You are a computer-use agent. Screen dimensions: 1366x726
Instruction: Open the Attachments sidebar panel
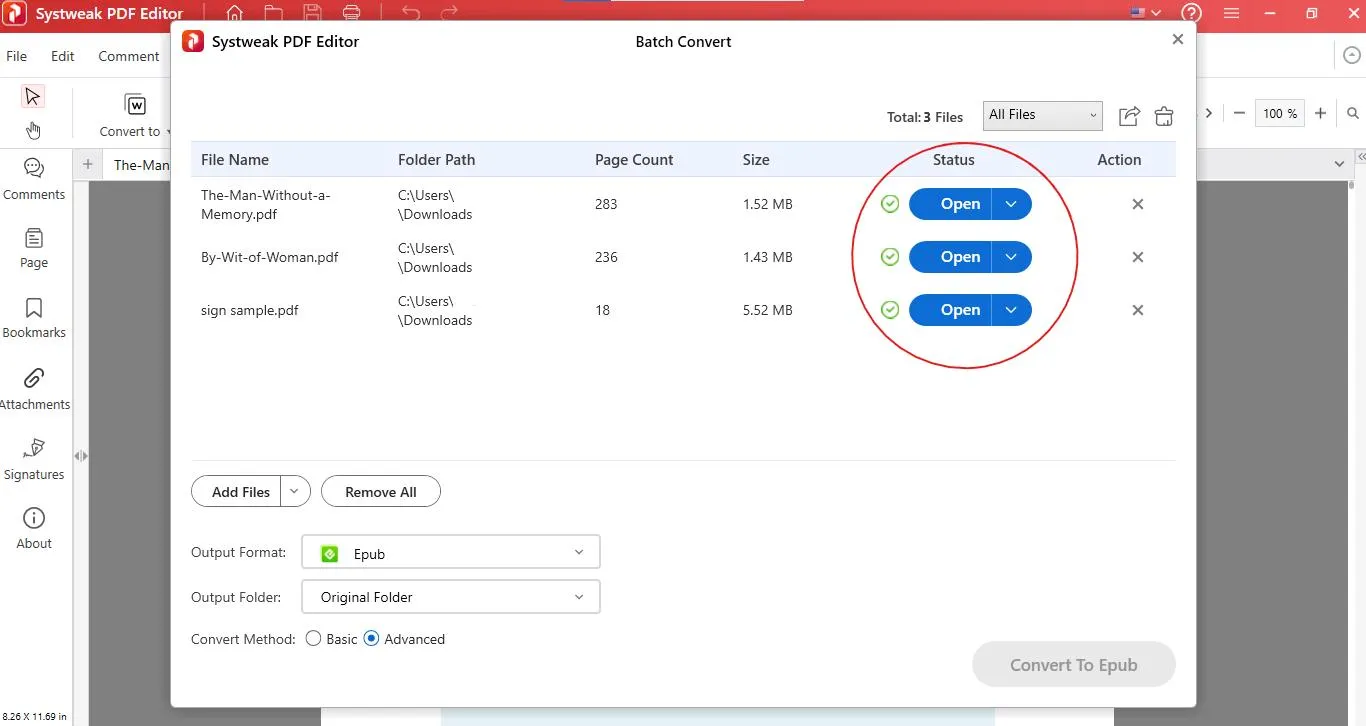(34, 388)
